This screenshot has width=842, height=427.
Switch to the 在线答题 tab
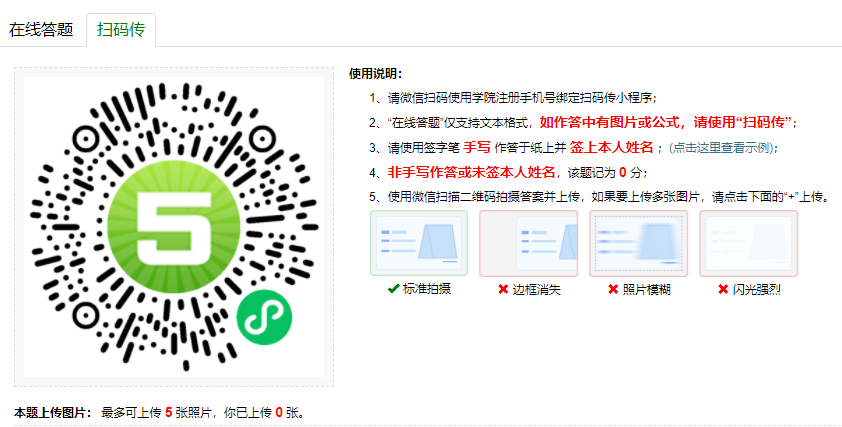pyautogui.click(x=41, y=30)
